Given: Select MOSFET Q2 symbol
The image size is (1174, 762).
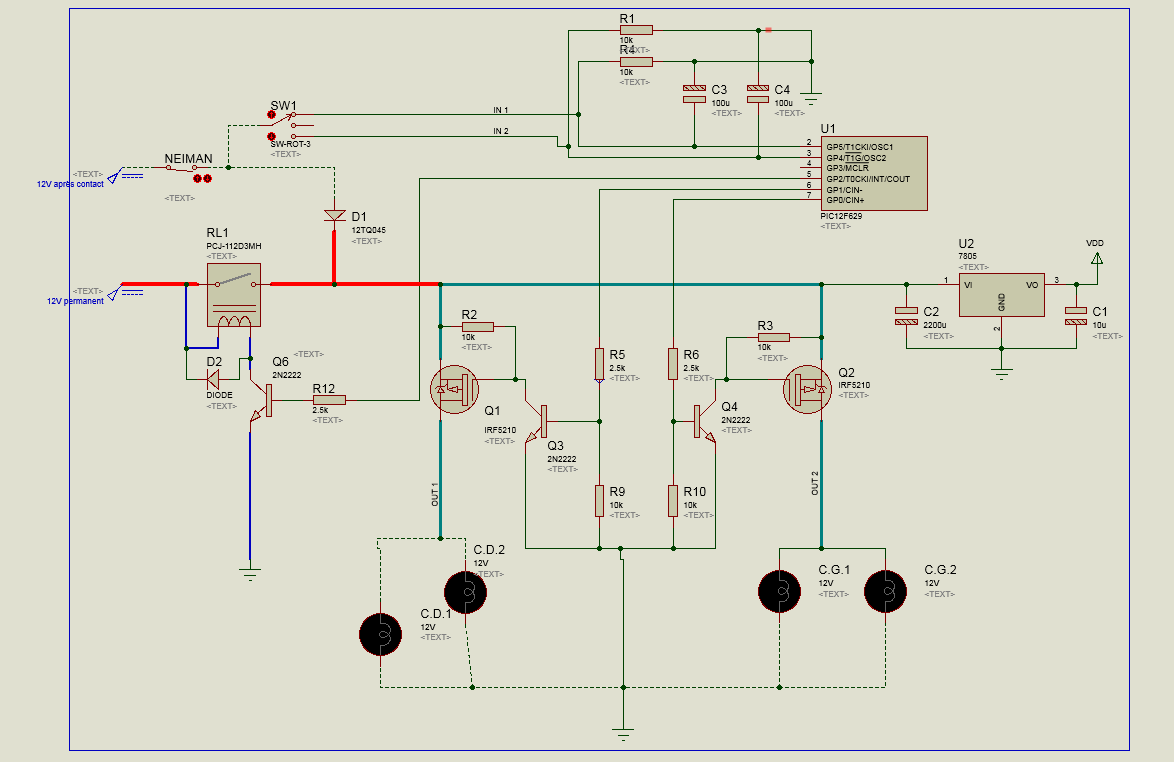Looking at the screenshot, I should click(x=807, y=389).
